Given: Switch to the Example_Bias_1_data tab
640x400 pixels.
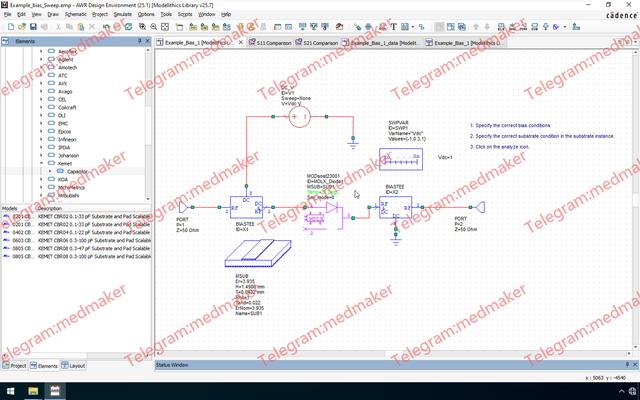Looking at the screenshot, I should pos(382,42).
